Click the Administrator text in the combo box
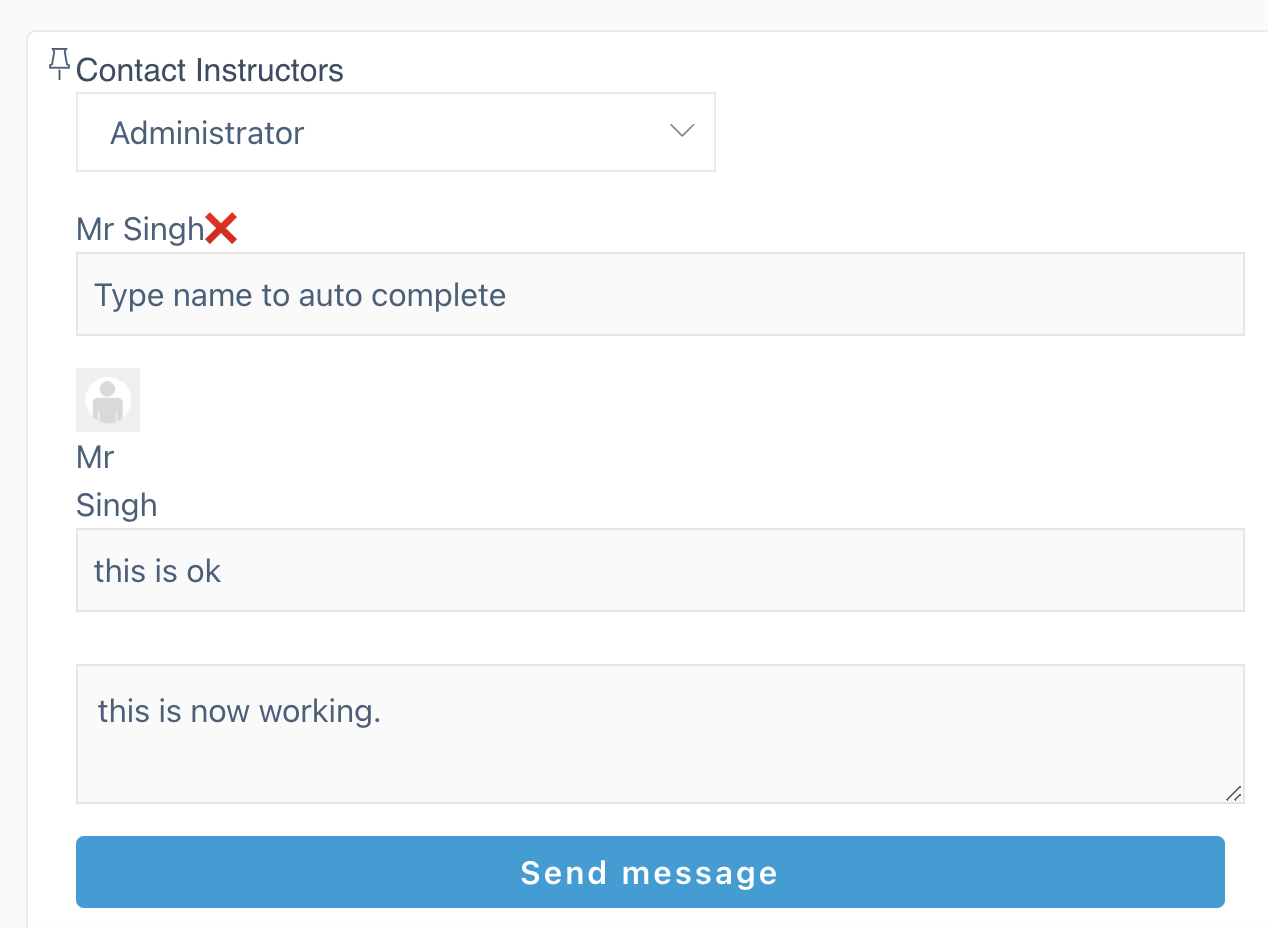This screenshot has height=928, width=1268. click(207, 133)
